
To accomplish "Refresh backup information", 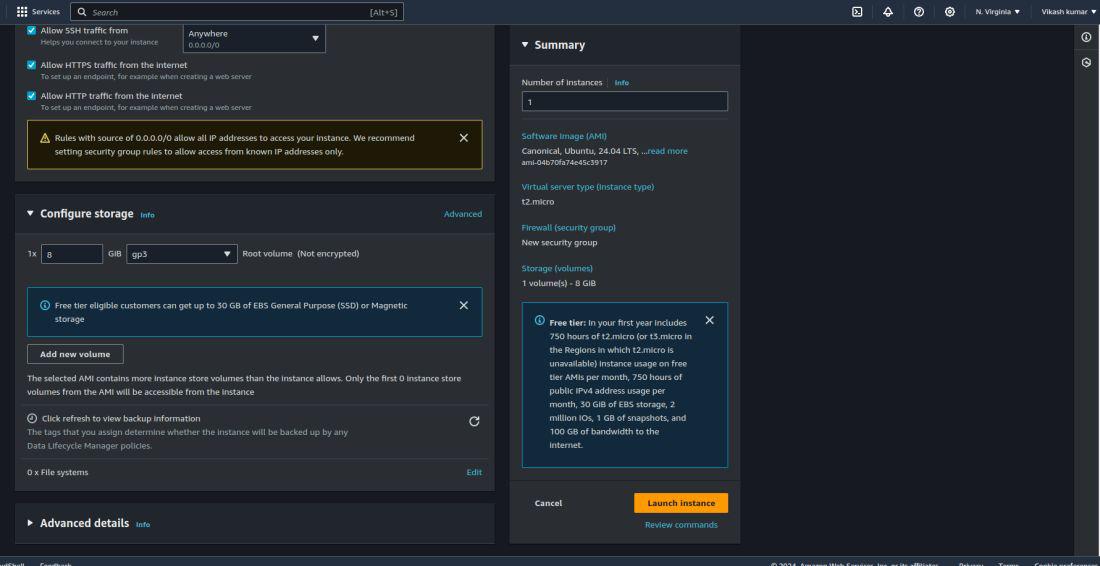I will [474, 422].
